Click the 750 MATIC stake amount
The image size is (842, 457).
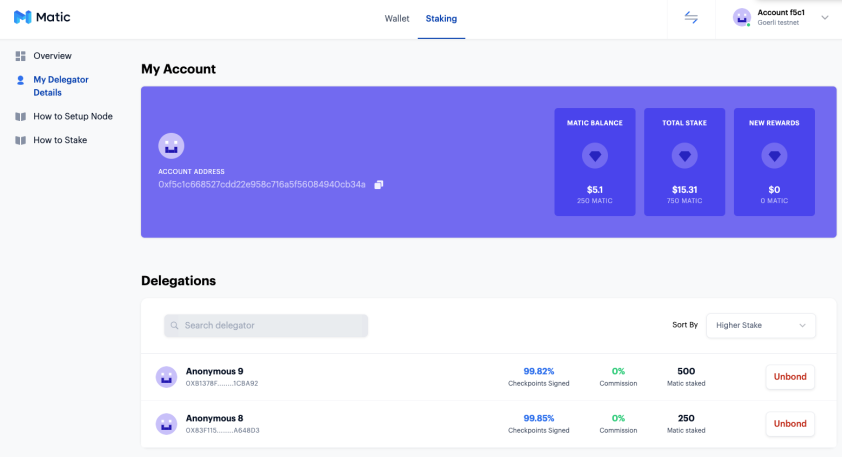pos(685,201)
